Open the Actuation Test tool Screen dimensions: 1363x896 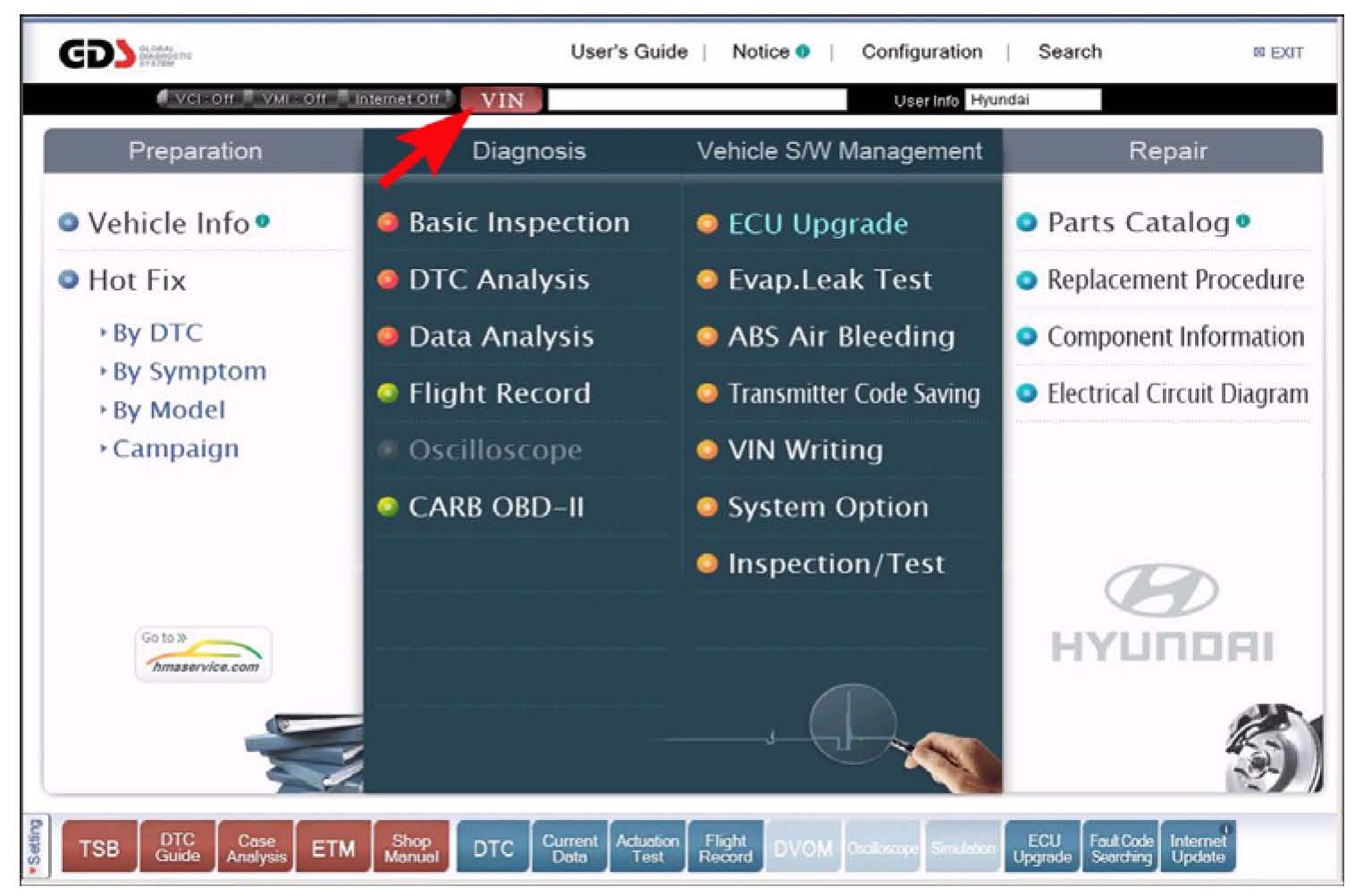click(x=647, y=848)
